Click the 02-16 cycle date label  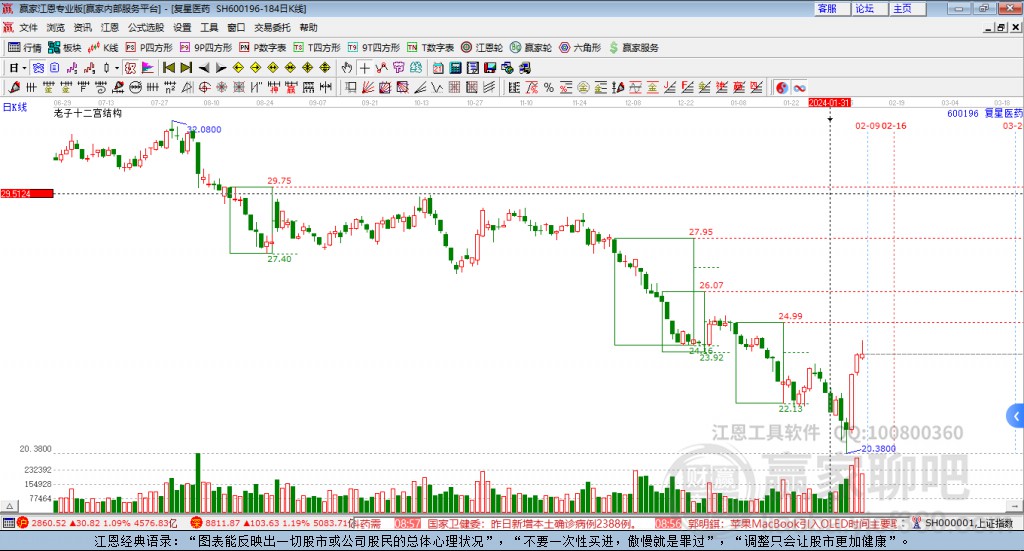pos(895,126)
